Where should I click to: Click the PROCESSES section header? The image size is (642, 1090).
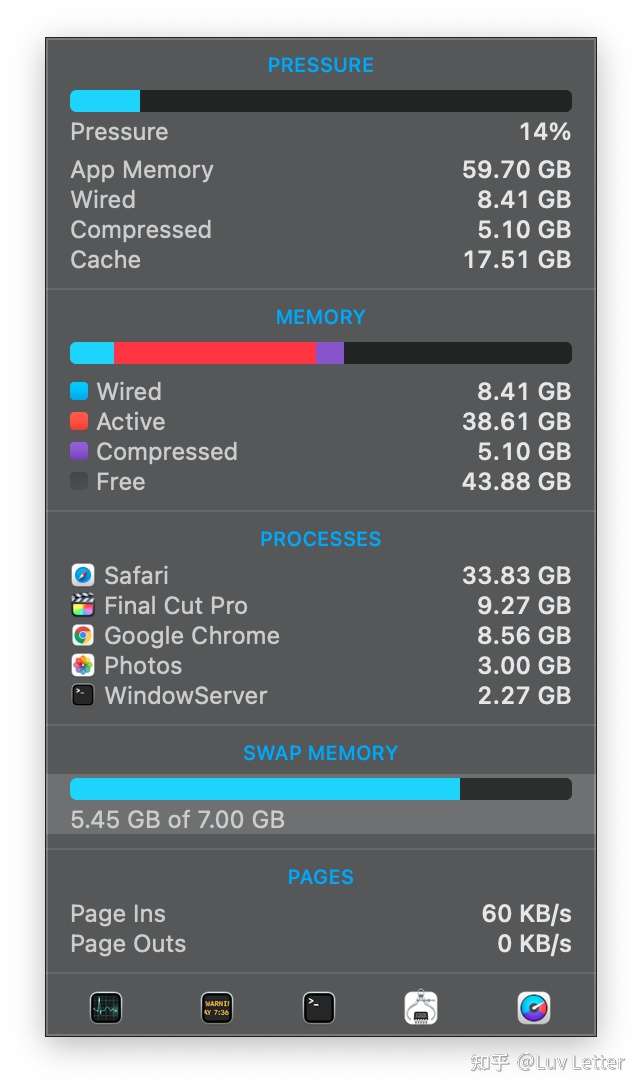(x=320, y=539)
